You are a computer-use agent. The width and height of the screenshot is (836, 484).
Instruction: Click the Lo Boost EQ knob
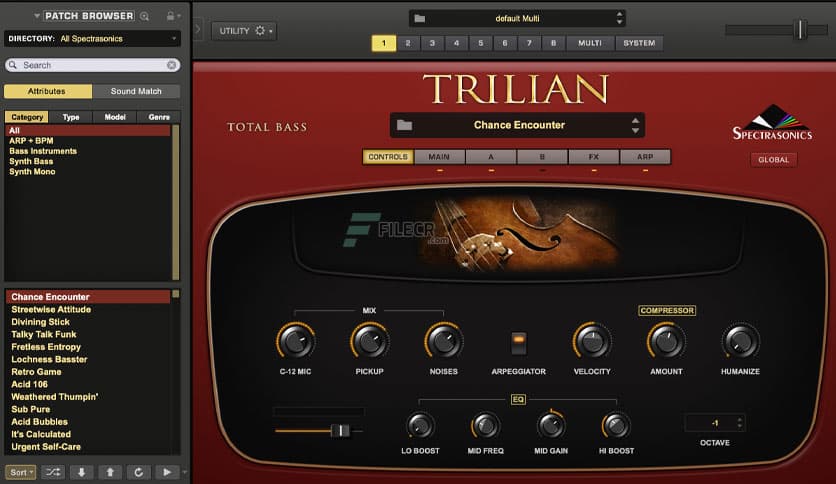click(x=420, y=426)
